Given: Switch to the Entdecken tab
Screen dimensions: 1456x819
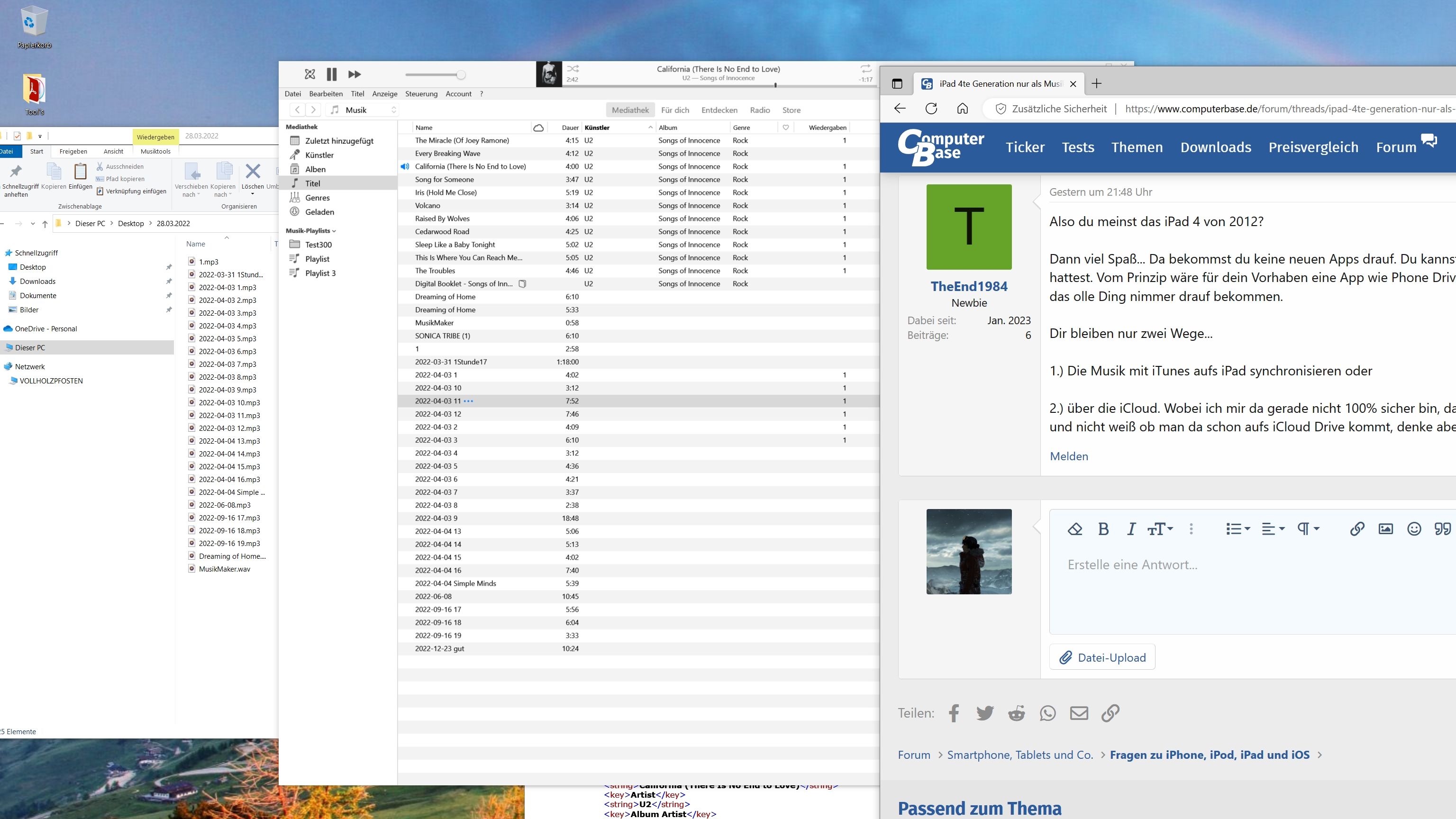Looking at the screenshot, I should pos(719,110).
